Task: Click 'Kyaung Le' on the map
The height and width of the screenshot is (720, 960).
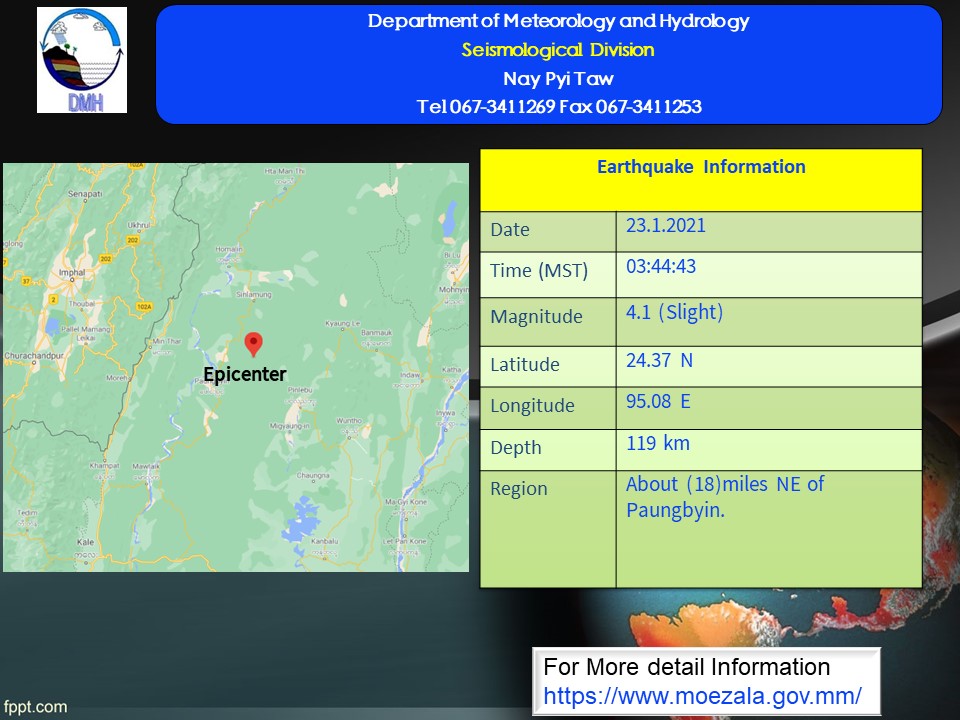Action: click(x=342, y=323)
